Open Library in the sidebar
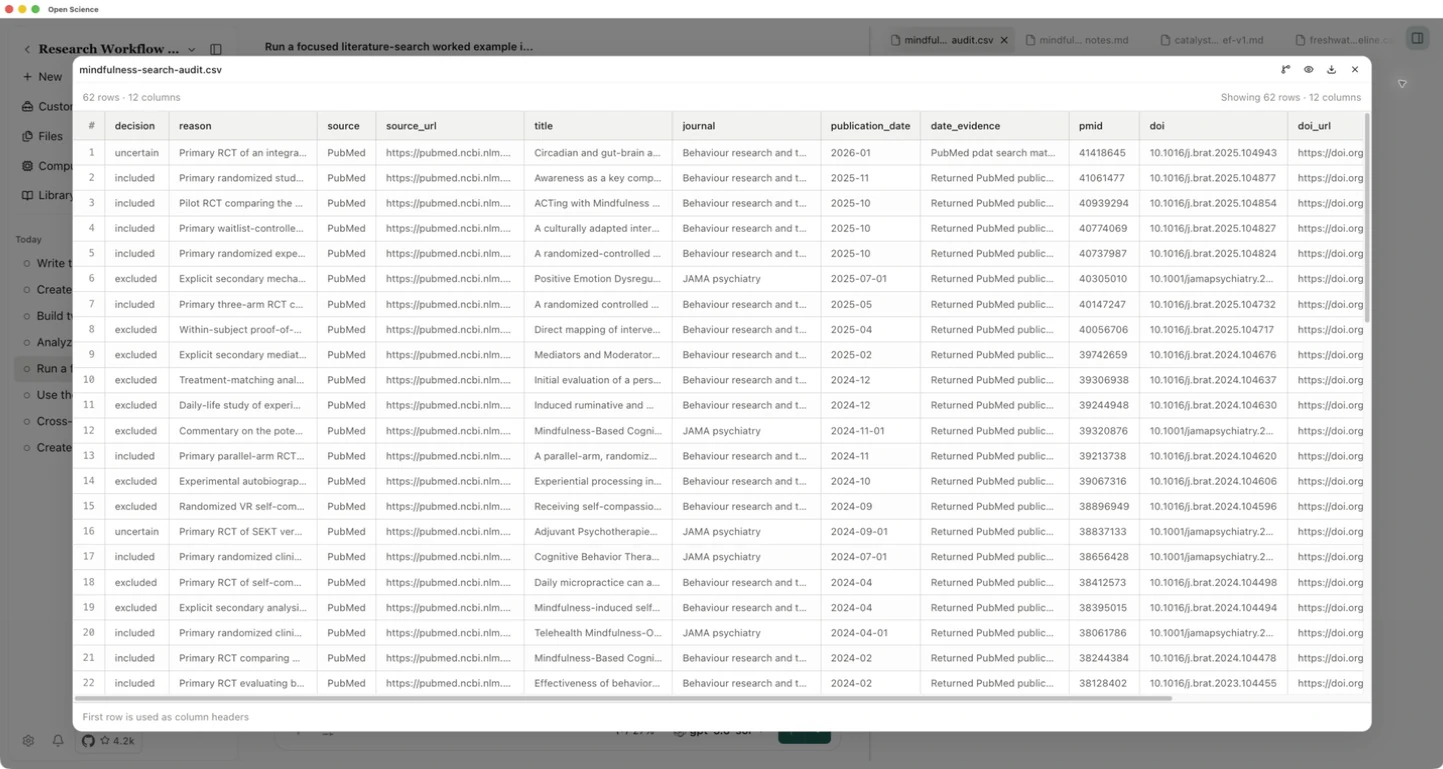 pyautogui.click(x=46, y=195)
